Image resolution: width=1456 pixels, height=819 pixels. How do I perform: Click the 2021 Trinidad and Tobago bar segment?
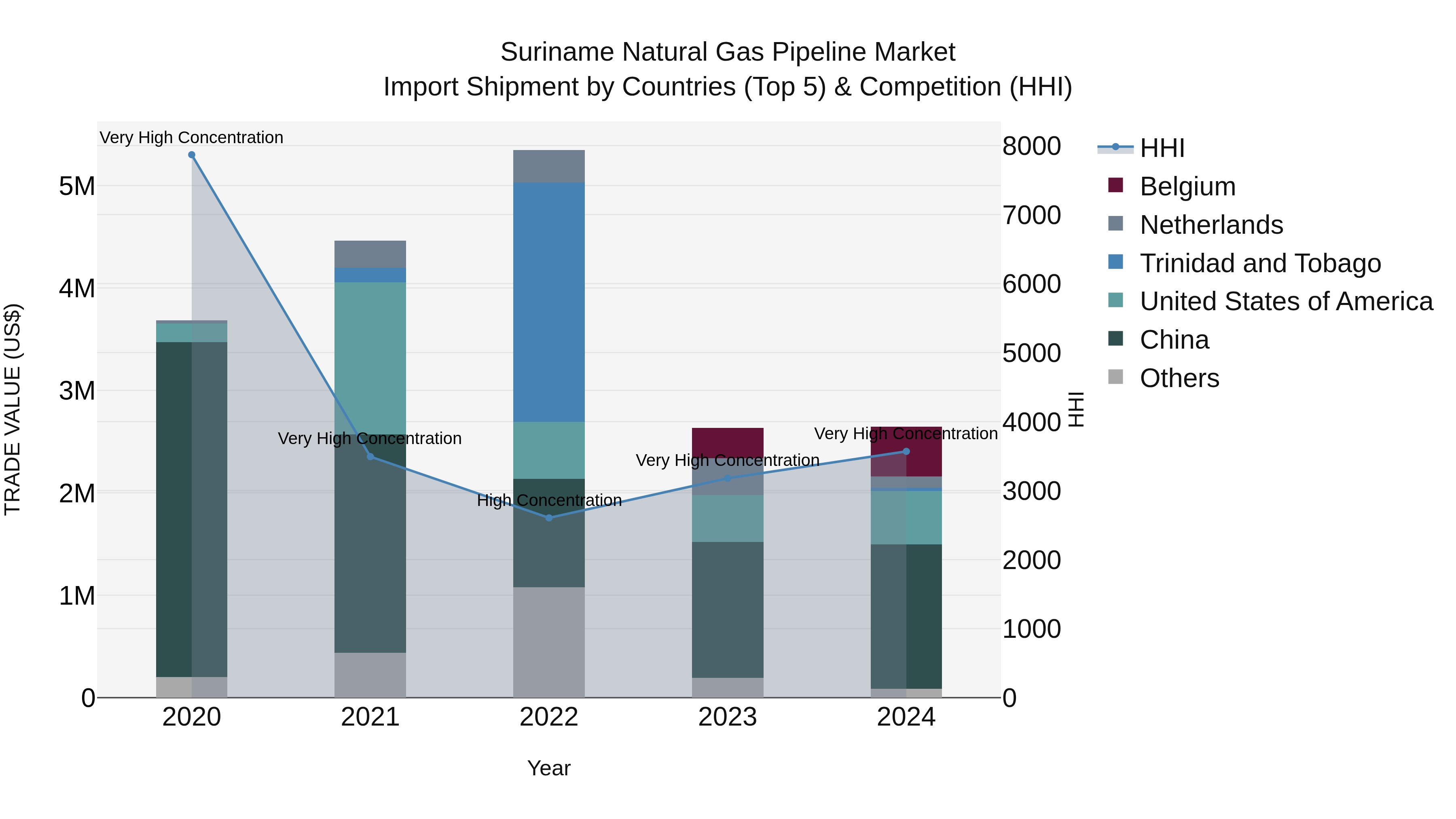tap(370, 275)
